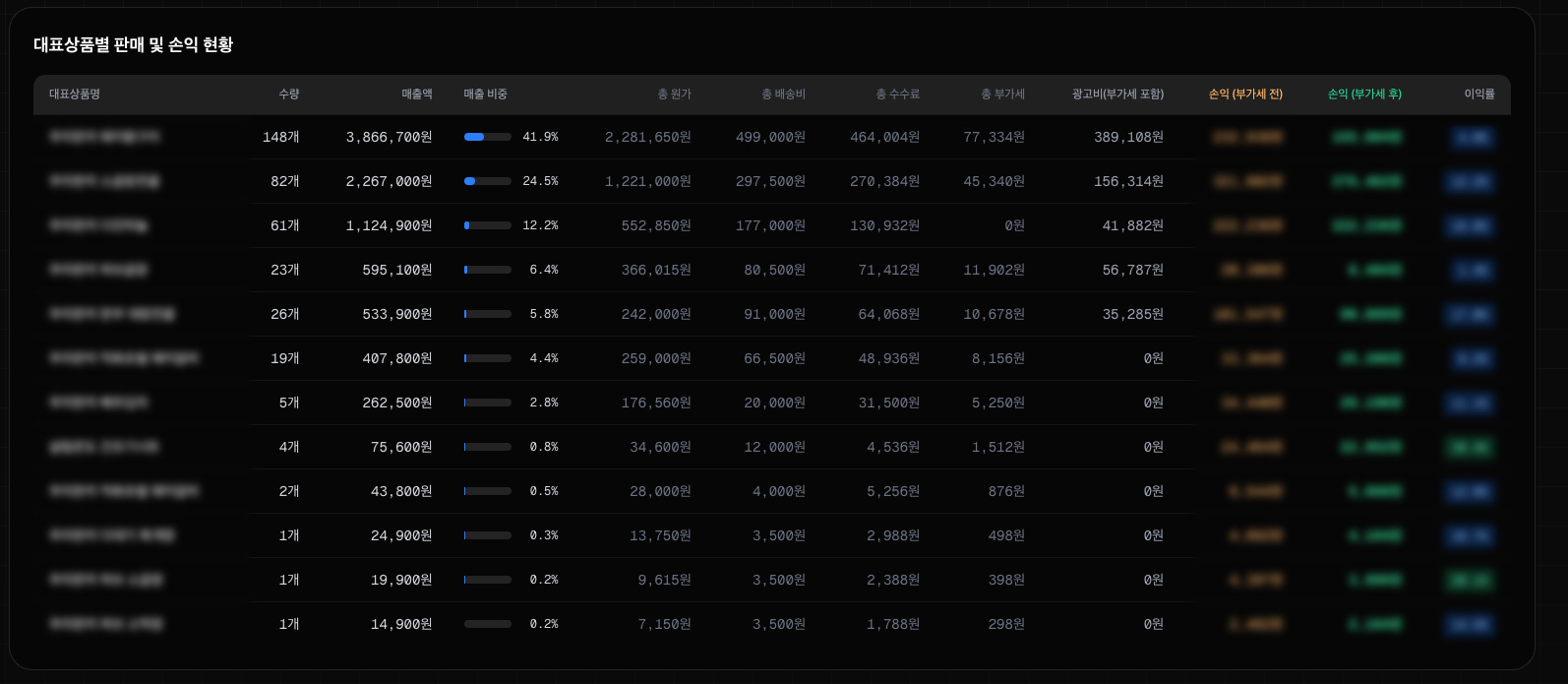This screenshot has height=684, width=1568.
Task: Select the 총 부가세 header
Action: click(x=1003, y=94)
